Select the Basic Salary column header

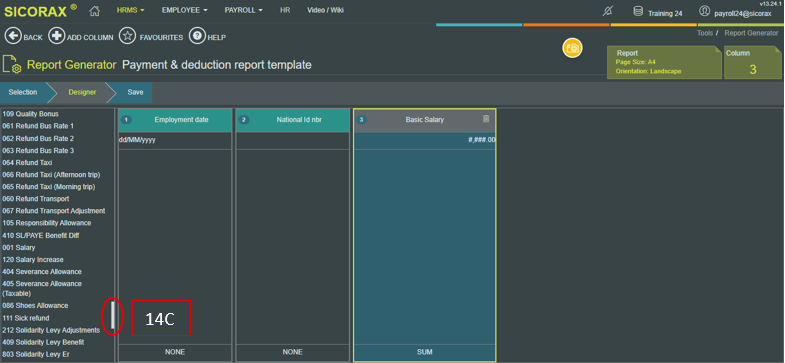click(425, 120)
